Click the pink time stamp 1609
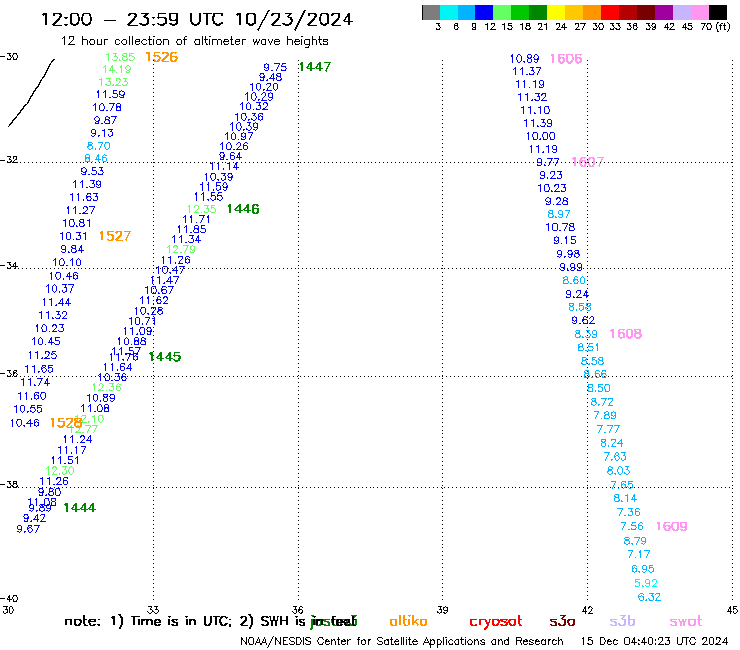Screen dimensions: 740x650 pyautogui.click(x=672, y=526)
